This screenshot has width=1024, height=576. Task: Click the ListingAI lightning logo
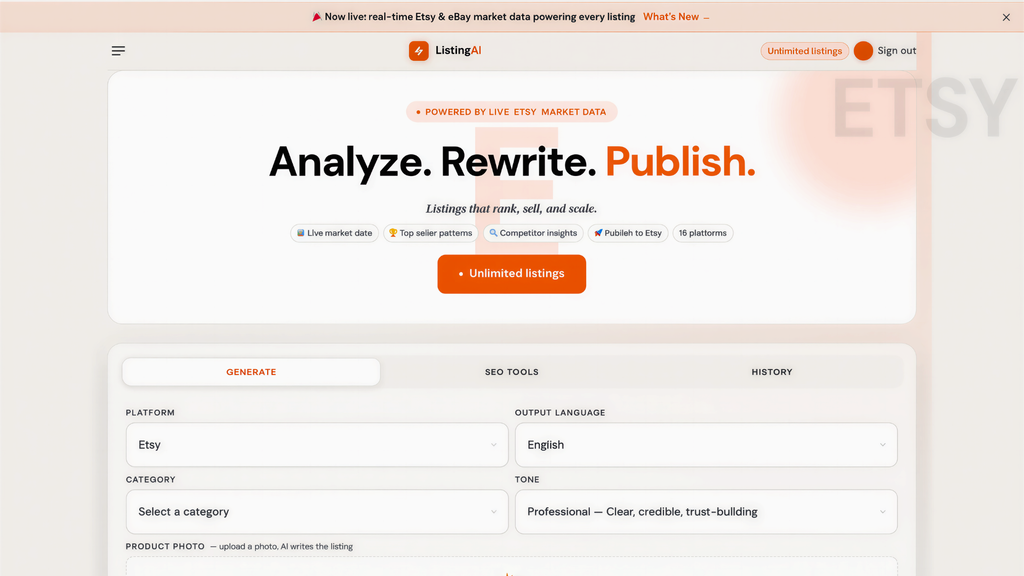[419, 50]
